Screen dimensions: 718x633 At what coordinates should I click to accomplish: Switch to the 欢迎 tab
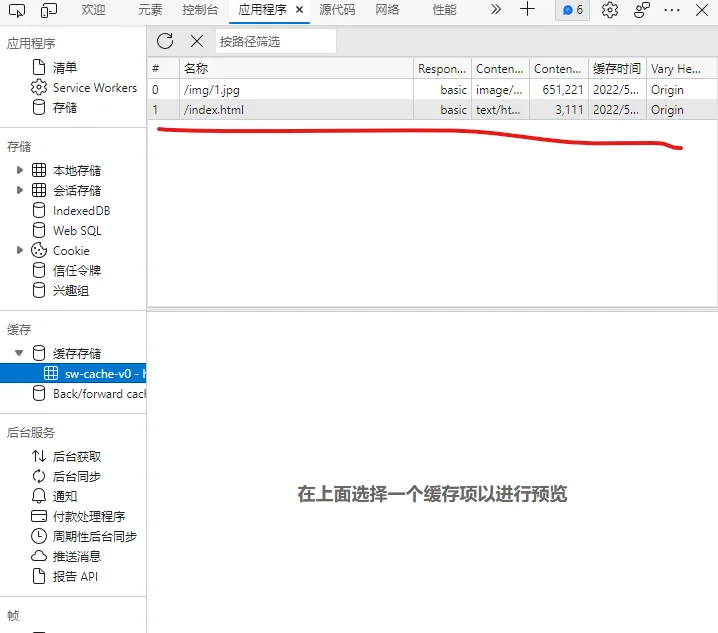tap(93, 10)
